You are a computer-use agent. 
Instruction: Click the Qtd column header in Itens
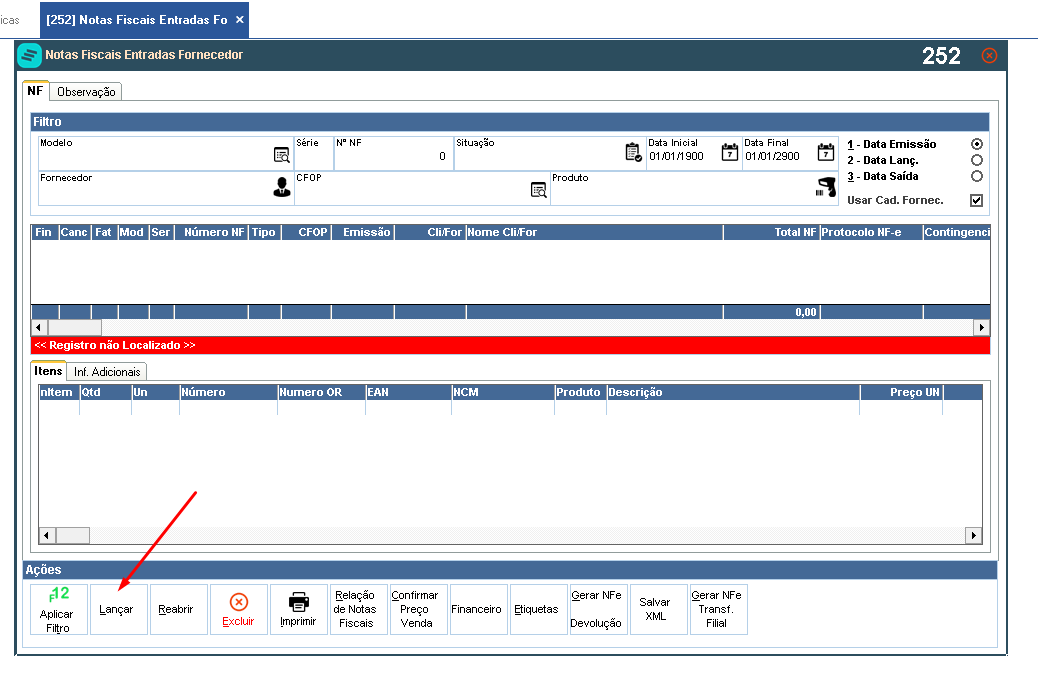coord(105,392)
